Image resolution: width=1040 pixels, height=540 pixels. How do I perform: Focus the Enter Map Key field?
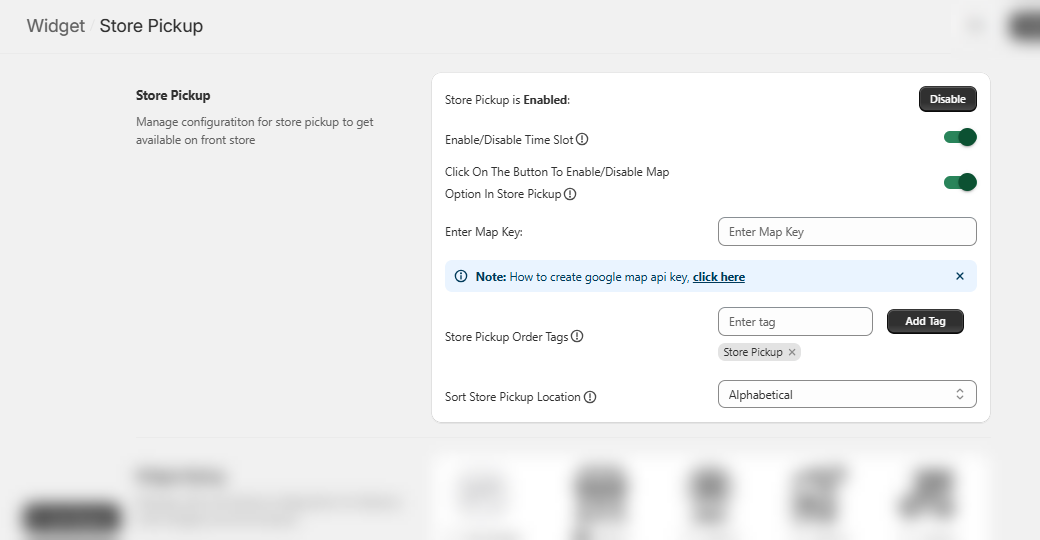coord(847,232)
